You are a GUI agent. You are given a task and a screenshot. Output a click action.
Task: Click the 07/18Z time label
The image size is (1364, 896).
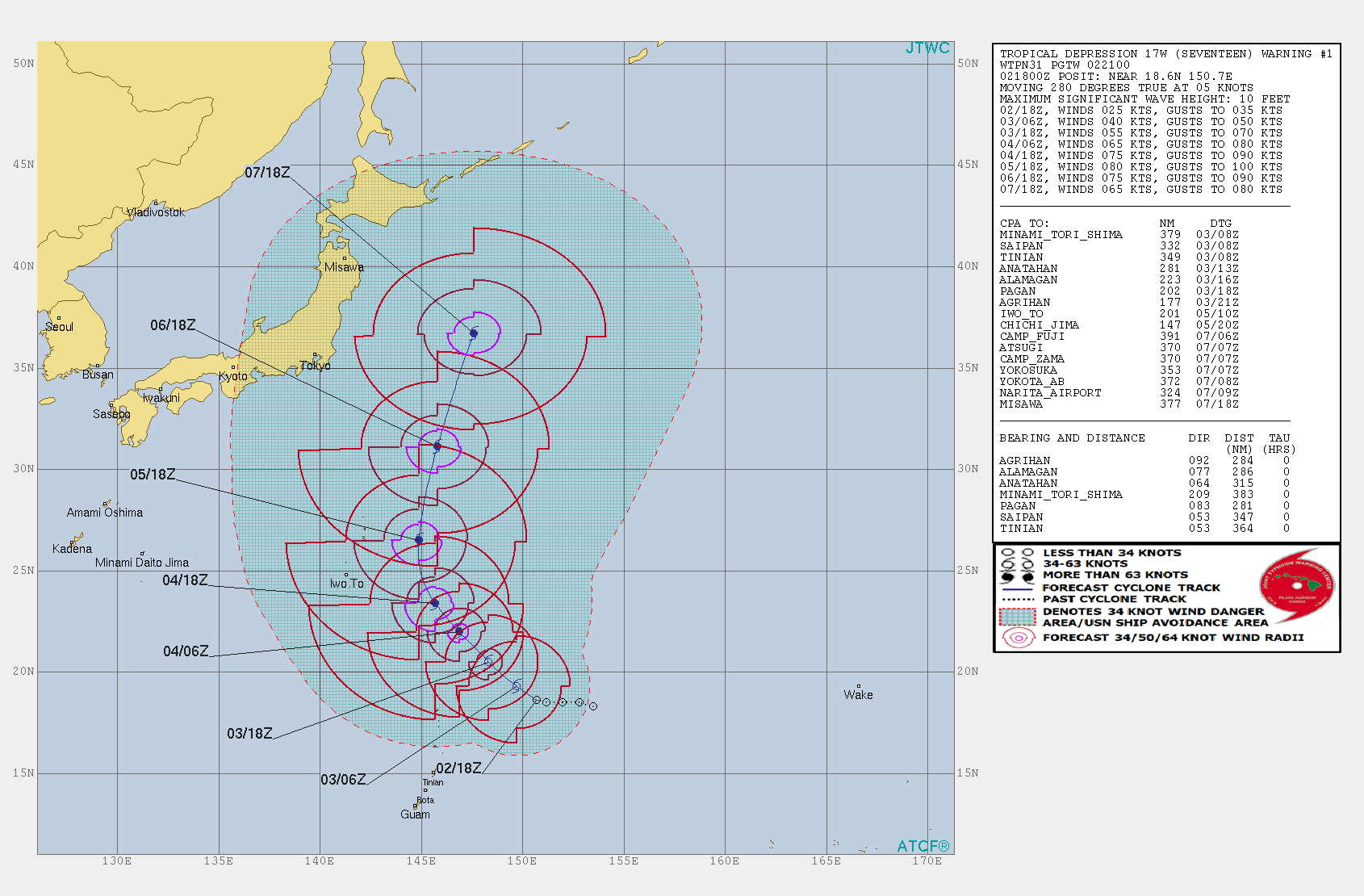coord(267,173)
